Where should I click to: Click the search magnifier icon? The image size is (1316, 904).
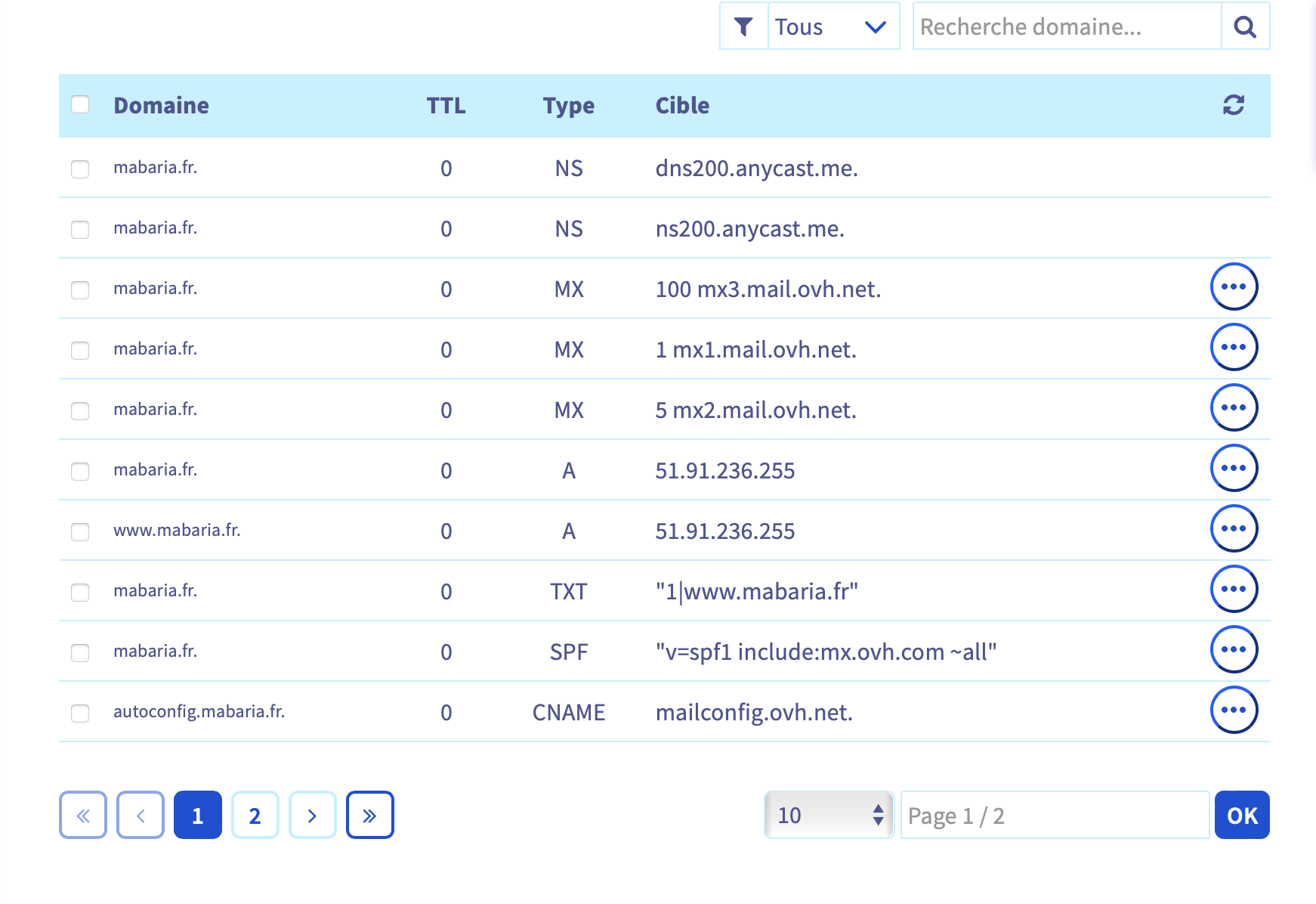(1245, 26)
